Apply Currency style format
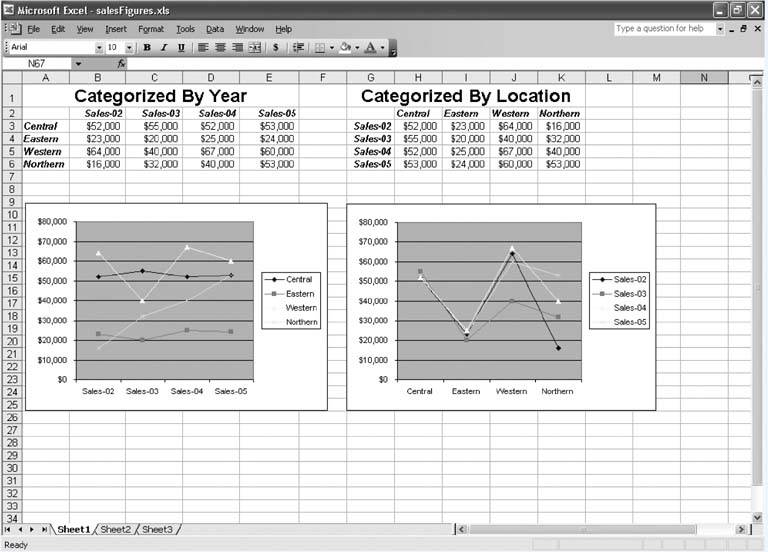 (x=276, y=48)
